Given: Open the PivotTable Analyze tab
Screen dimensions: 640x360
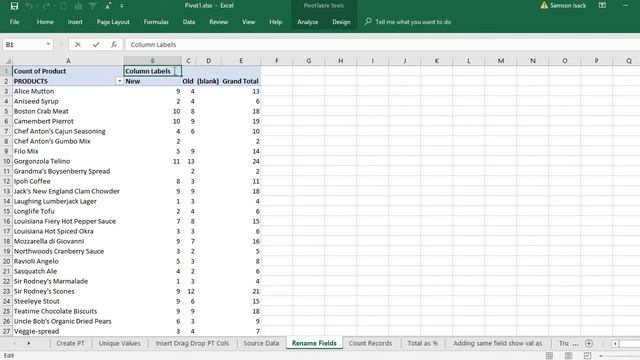Looking at the screenshot, I should click(x=307, y=22).
